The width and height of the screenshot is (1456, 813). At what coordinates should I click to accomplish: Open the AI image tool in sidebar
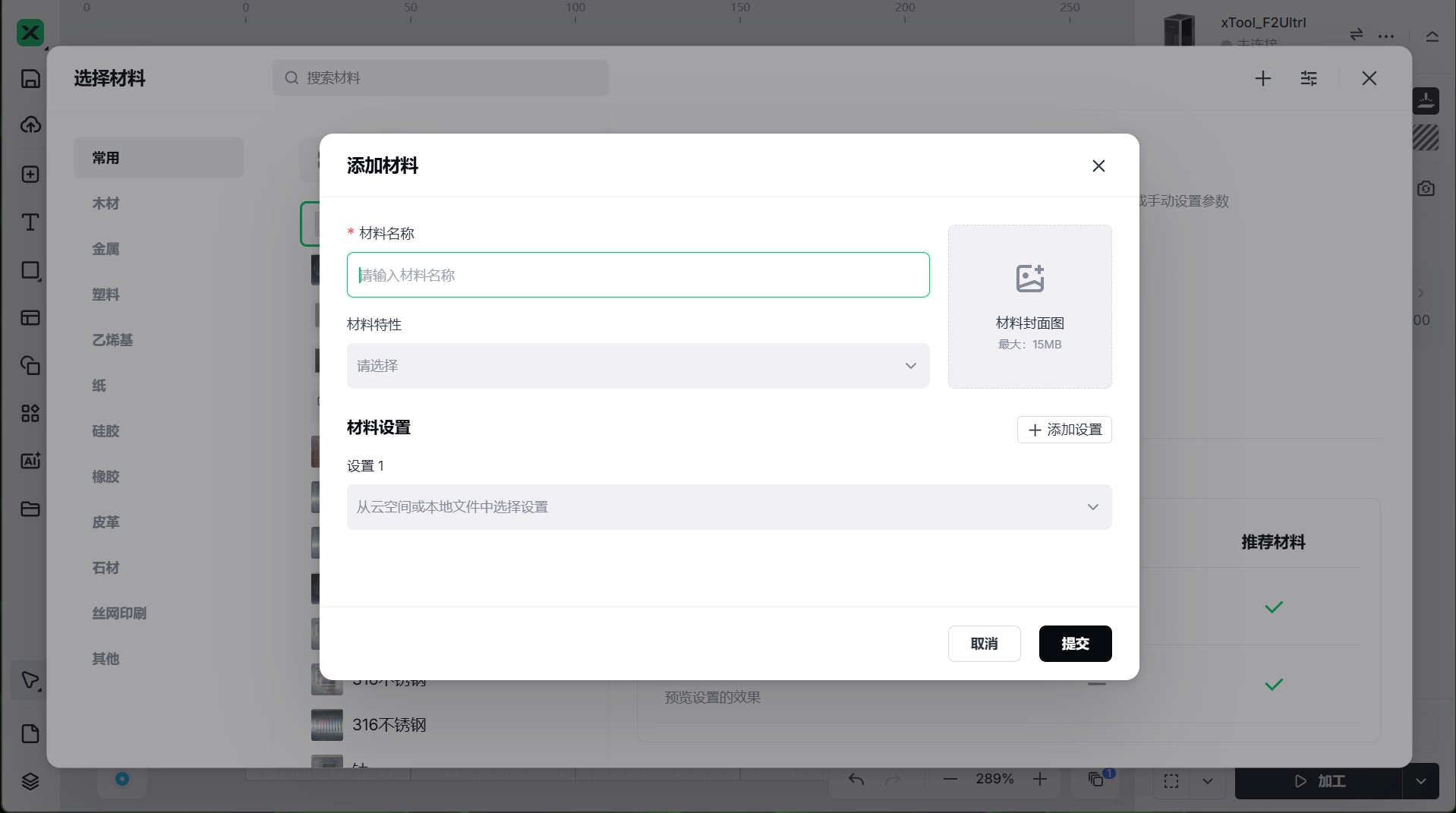[30, 461]
